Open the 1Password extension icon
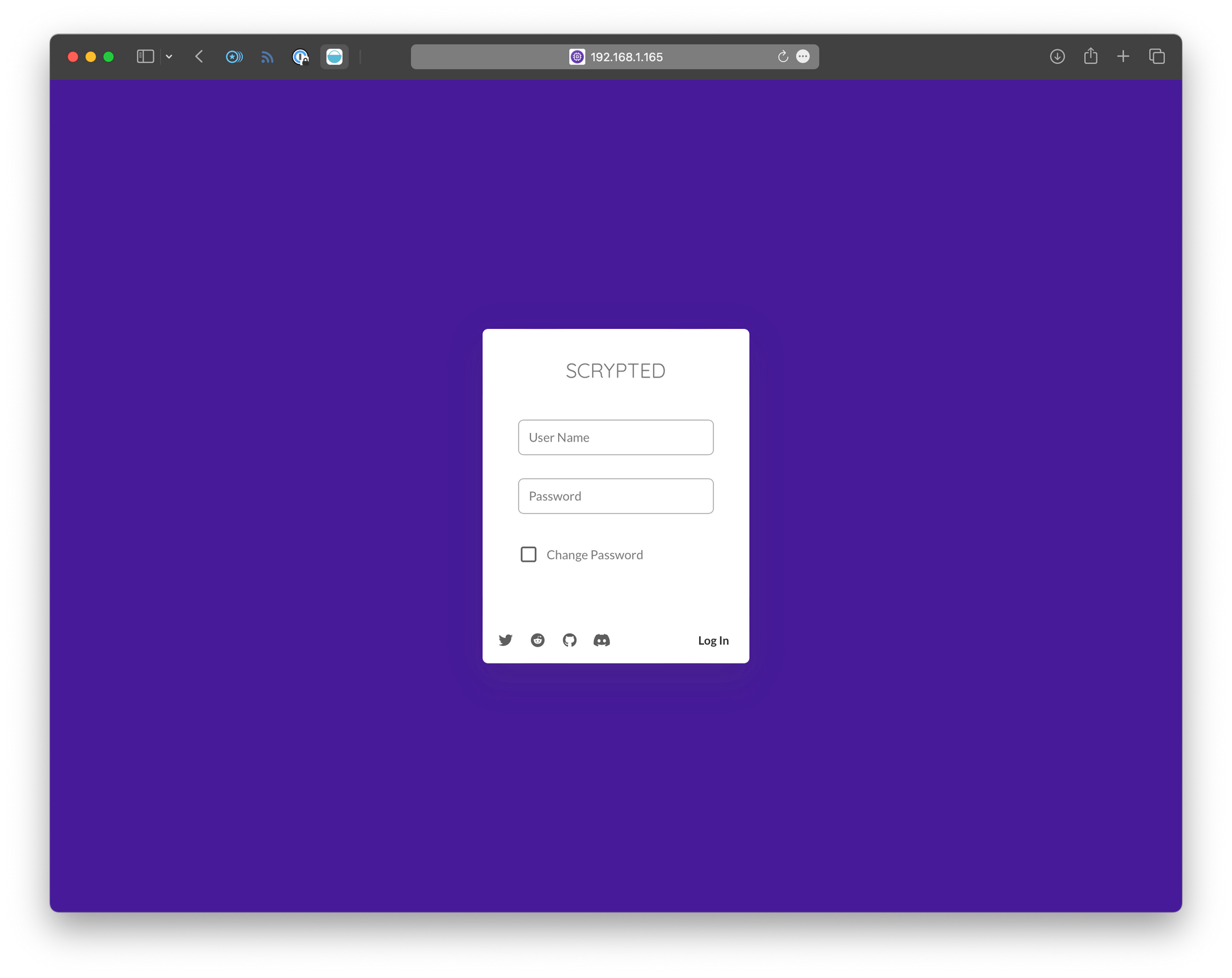1232x978 pixels. [301, 57]
